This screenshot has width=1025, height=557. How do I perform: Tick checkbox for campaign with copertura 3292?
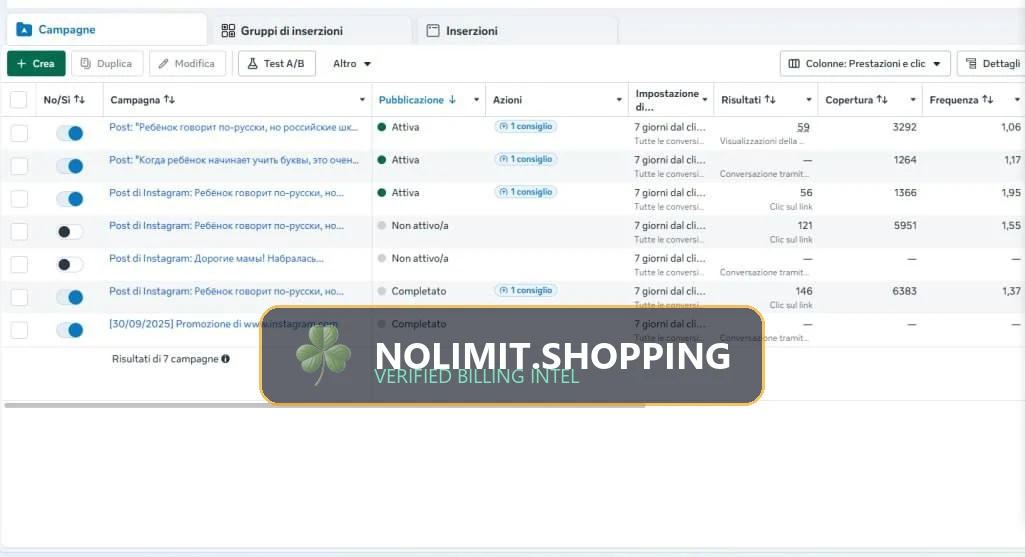(19, 133)
